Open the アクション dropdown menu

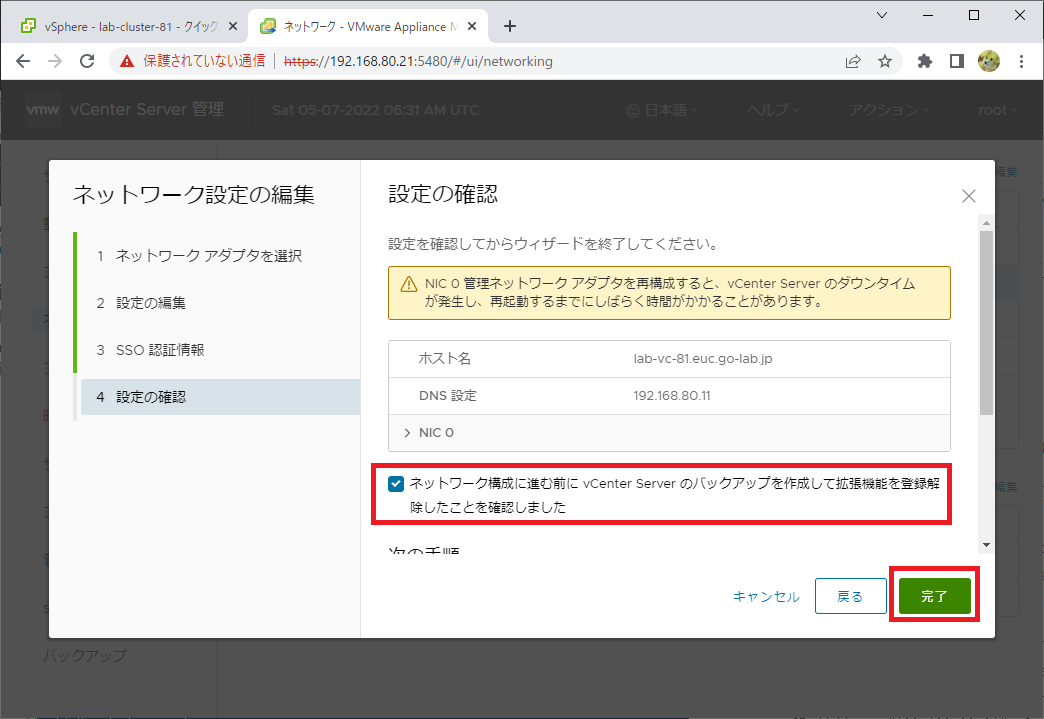pos(889,110)
